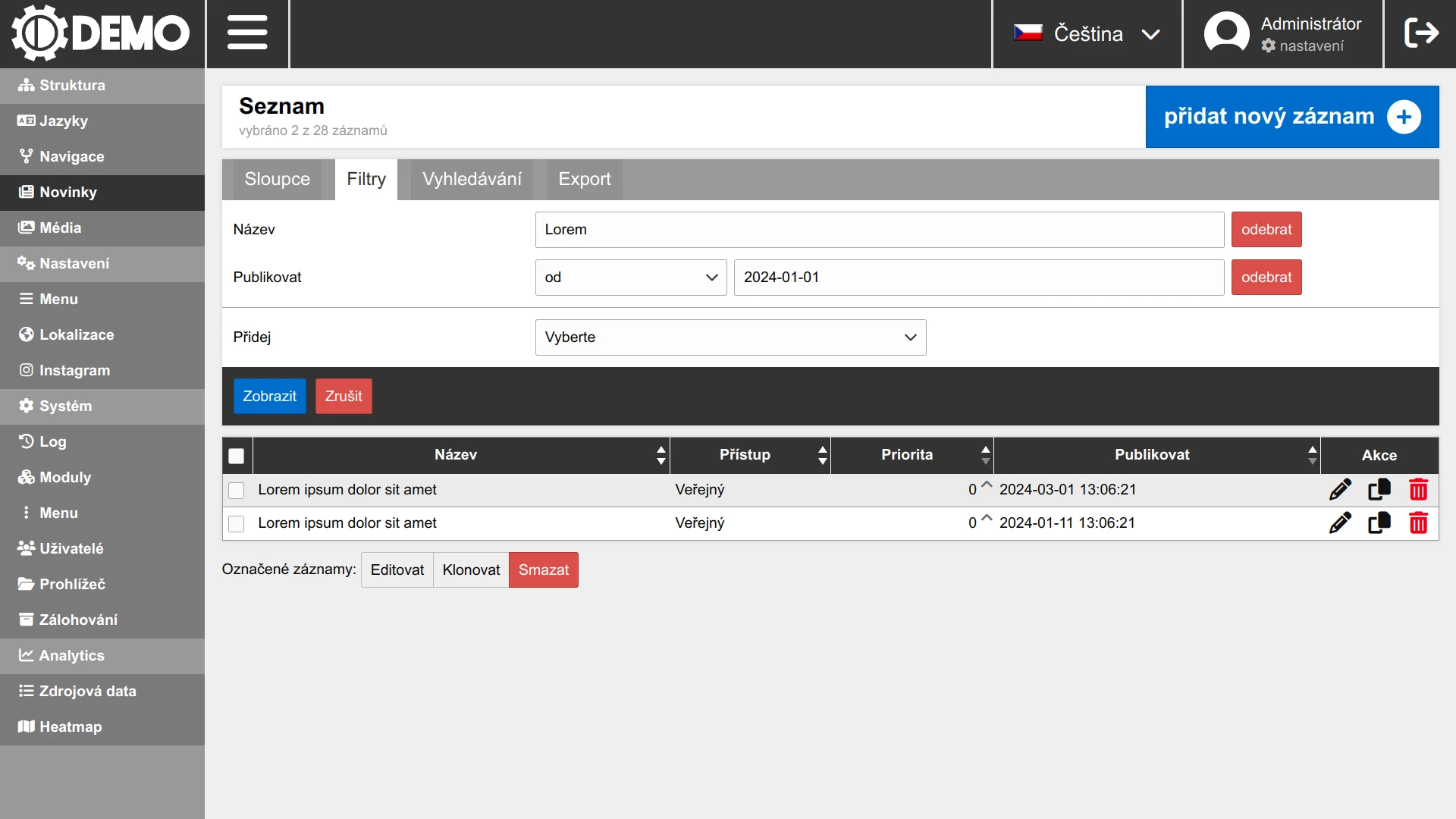The height and width of the screenshot is (819, 1456).
Task: Increase priority stepper in first row
Action: pos(987,484)
